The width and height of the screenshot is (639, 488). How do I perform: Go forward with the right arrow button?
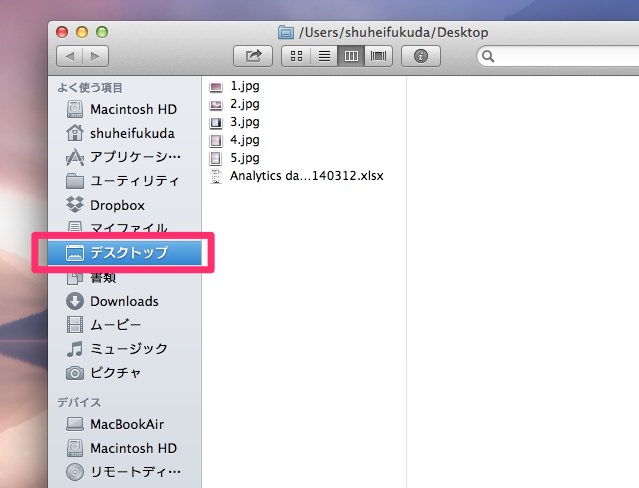[x=96, y=56]
